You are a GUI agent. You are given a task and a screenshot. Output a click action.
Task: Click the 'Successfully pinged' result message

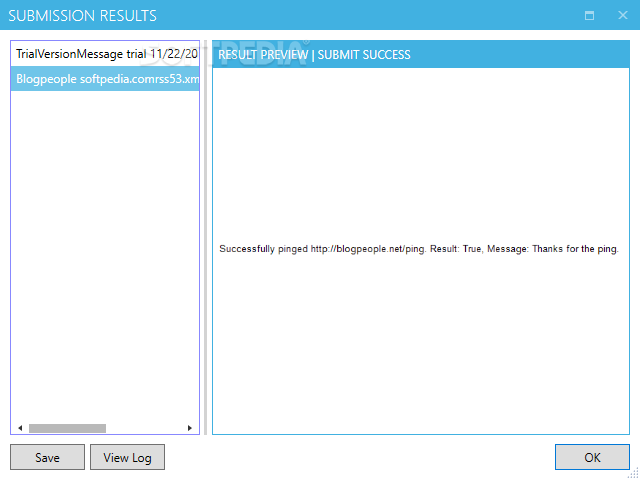click(419, 249)
